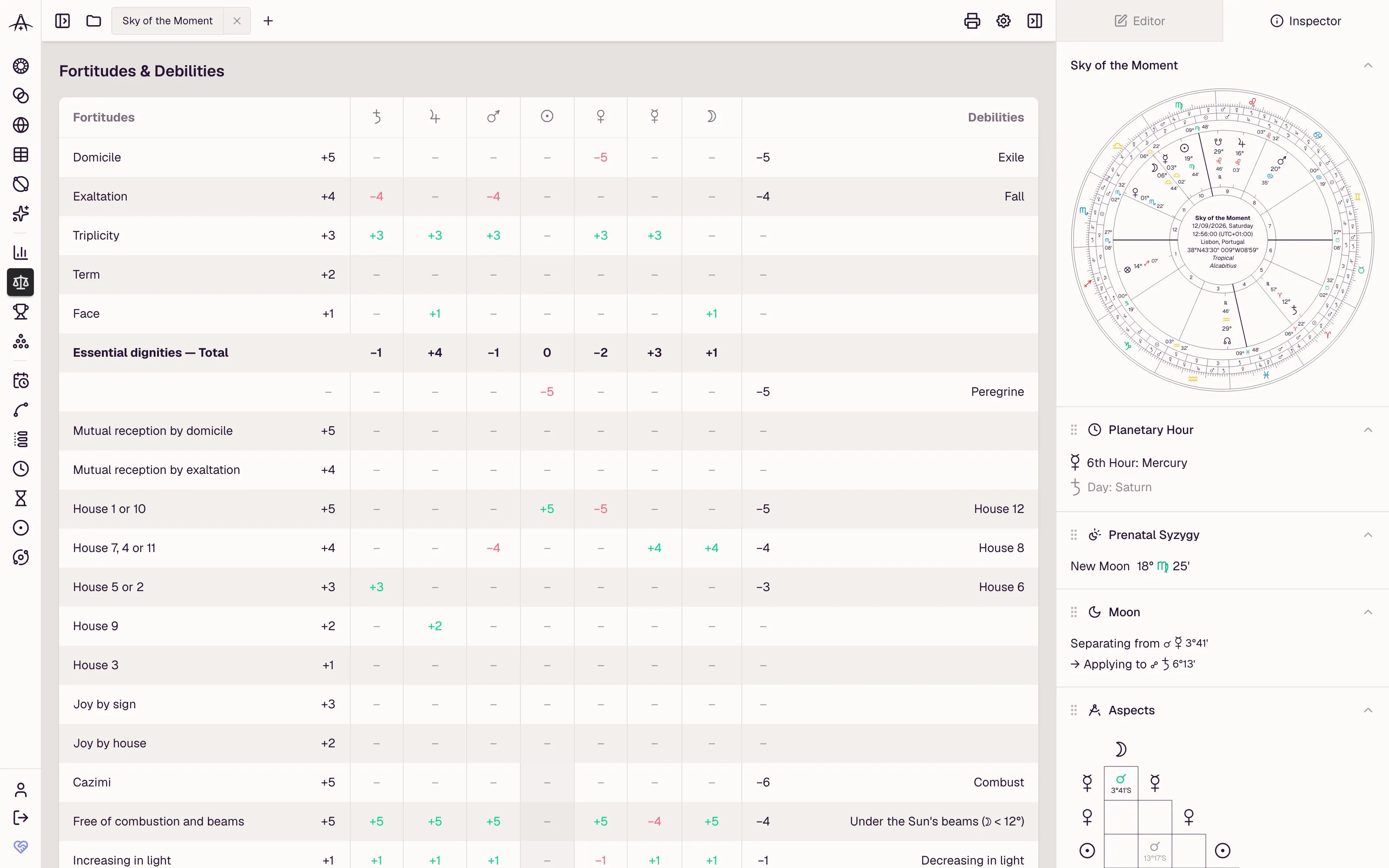Viewport: 1389px width, 868px height.
Task: Collapse the Prenatal Syzygy section
Action: [x=1368, y=535]
